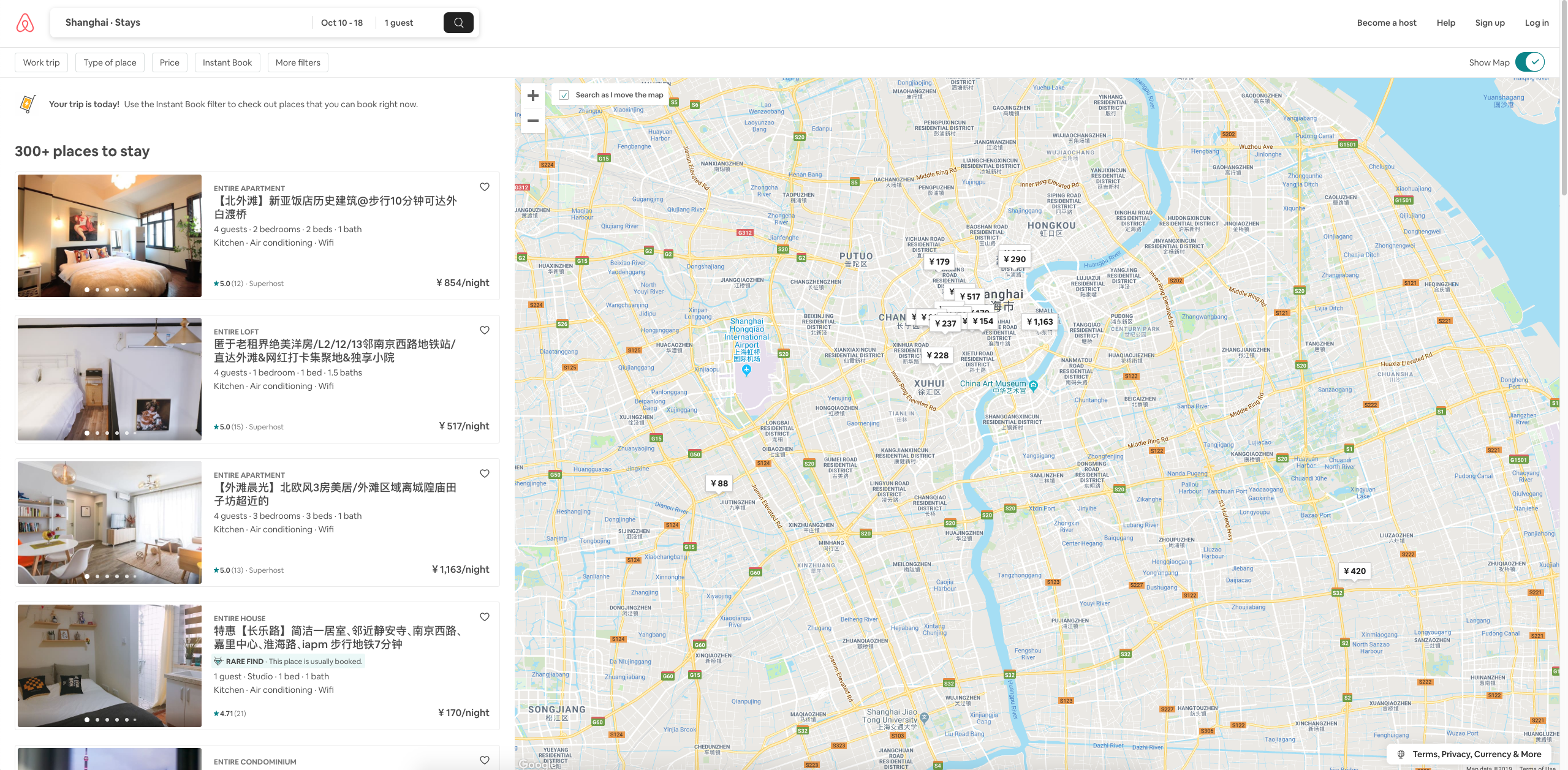Image resolution: width=1568 pixels, height=770 pixels.
Task: Click the Airbnb logo home icon
Action: click(25, 23)
